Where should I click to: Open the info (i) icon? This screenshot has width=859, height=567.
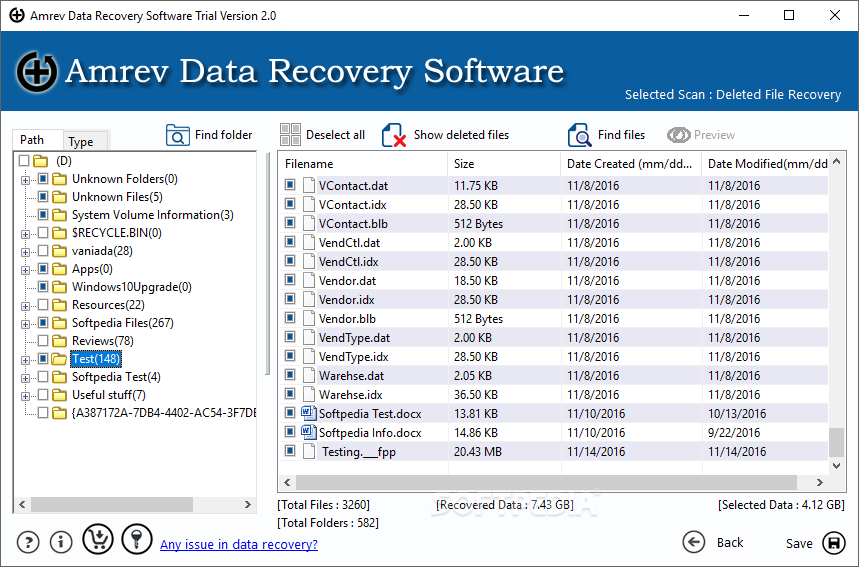pyautogui.click(x=61, y=542)
